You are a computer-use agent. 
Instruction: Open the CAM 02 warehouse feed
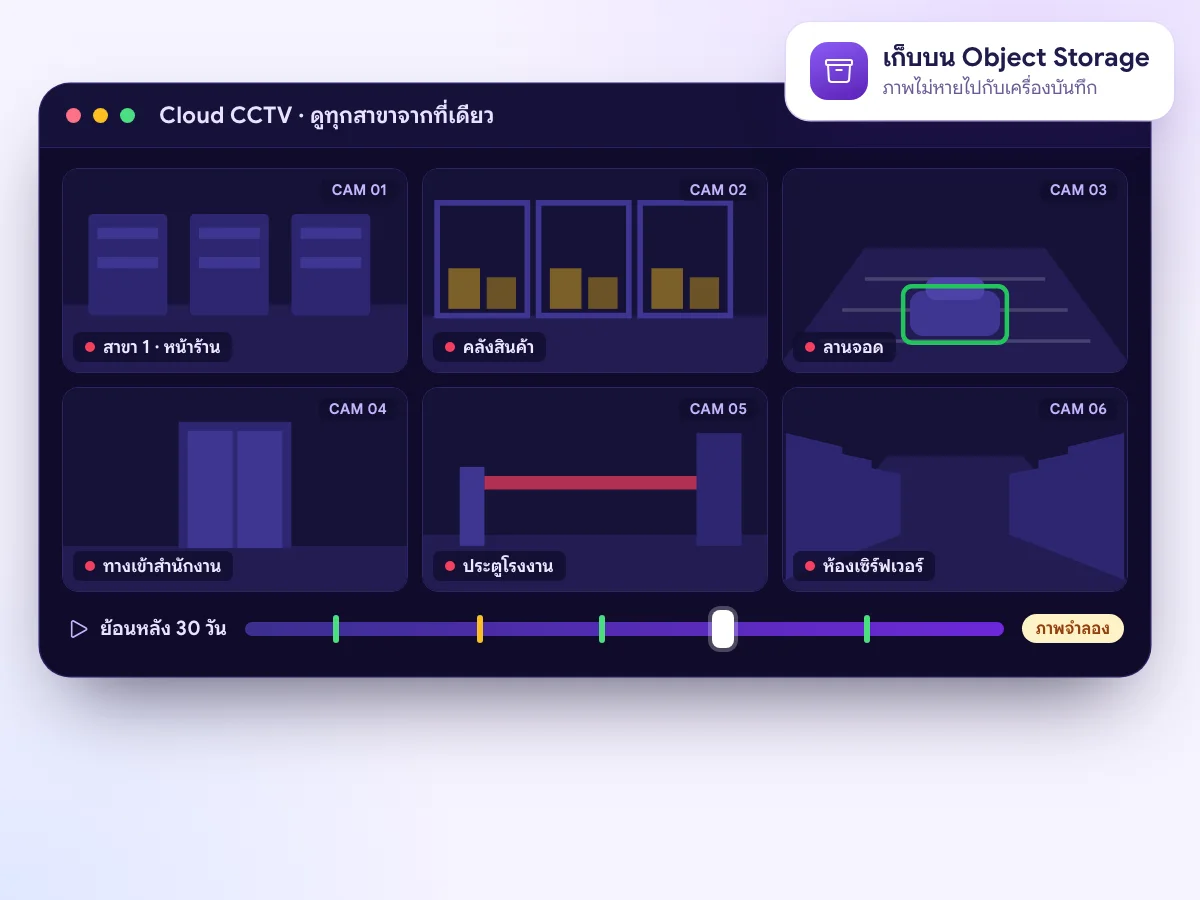coord(595,271)
